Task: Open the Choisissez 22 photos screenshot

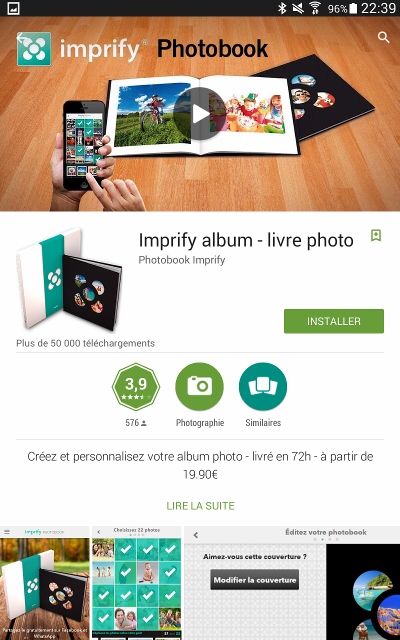Action: [137, 583]
